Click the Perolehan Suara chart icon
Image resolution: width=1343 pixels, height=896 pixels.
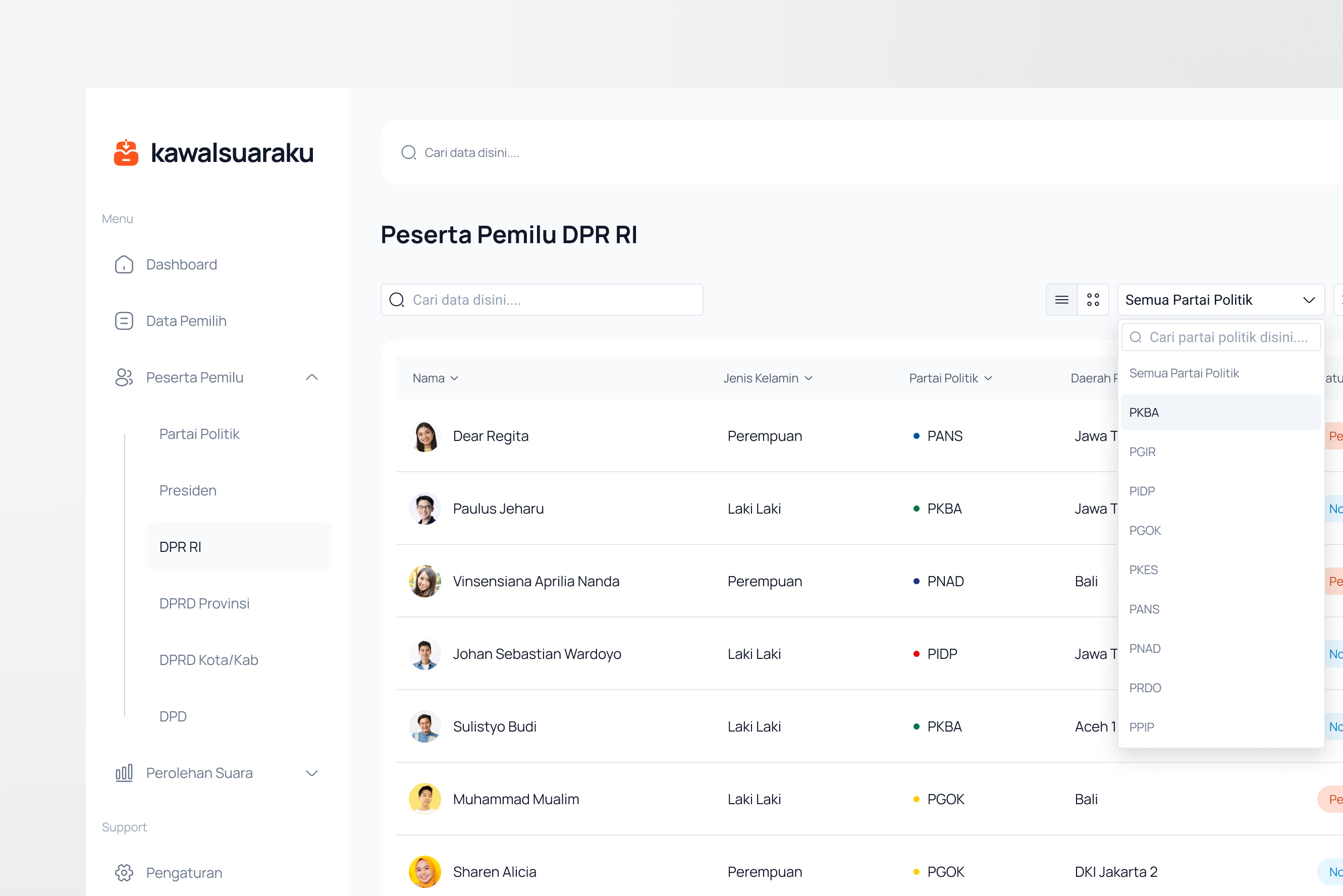click(124, 772)
